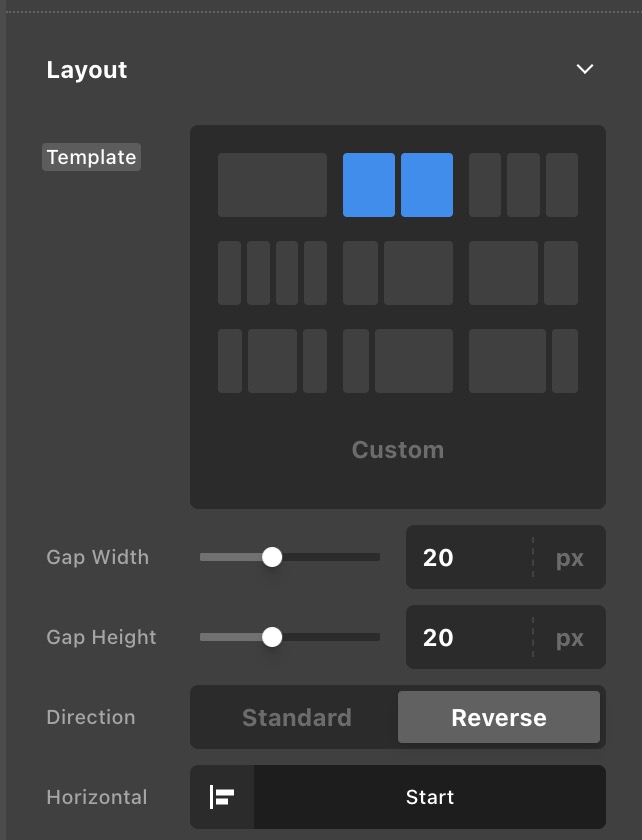The image size is (642, 840).
Task: Open Gap Height px unit dropdown
Action: 570,637
